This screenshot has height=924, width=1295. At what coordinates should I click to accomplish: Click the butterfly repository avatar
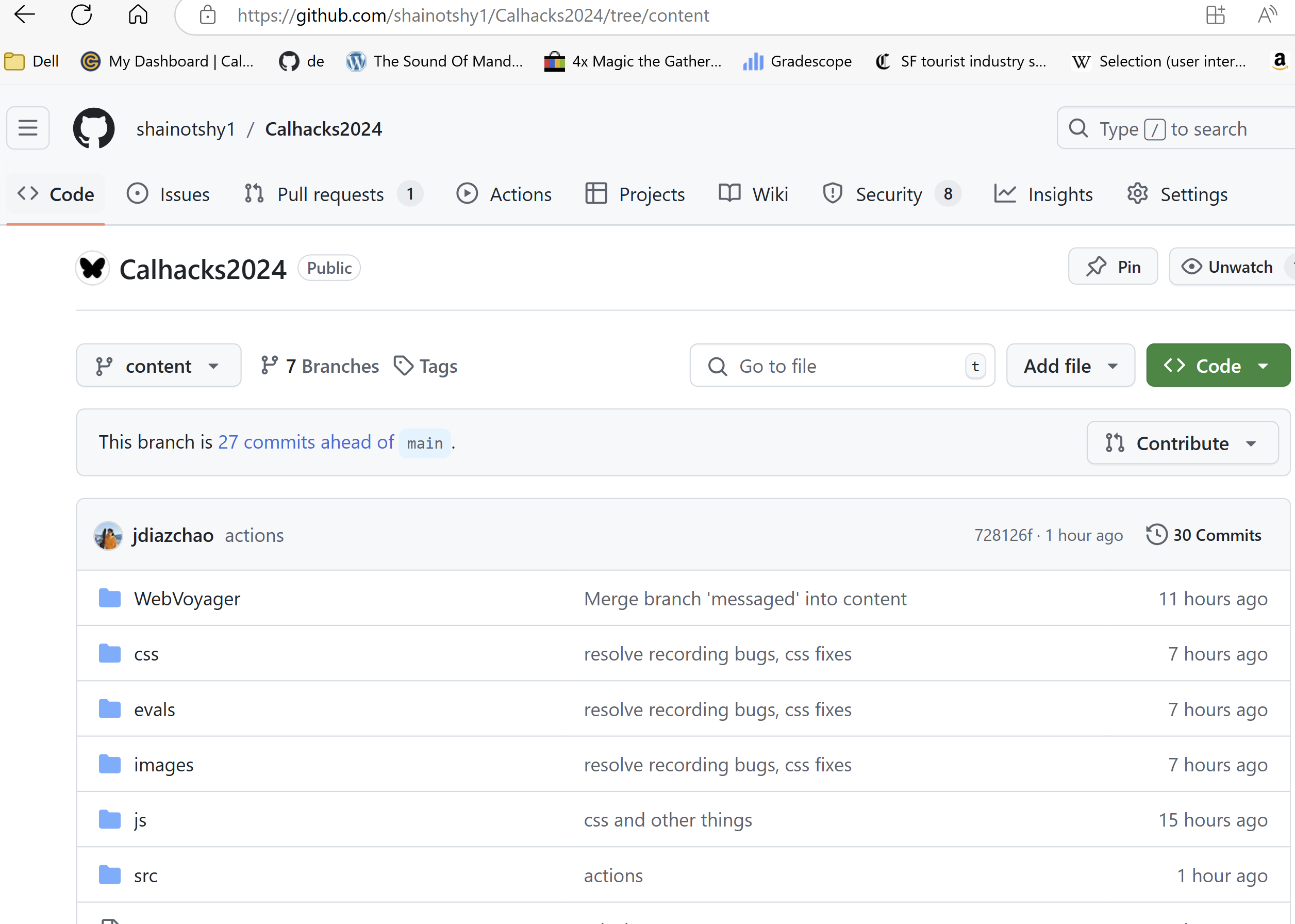[93, 268]
